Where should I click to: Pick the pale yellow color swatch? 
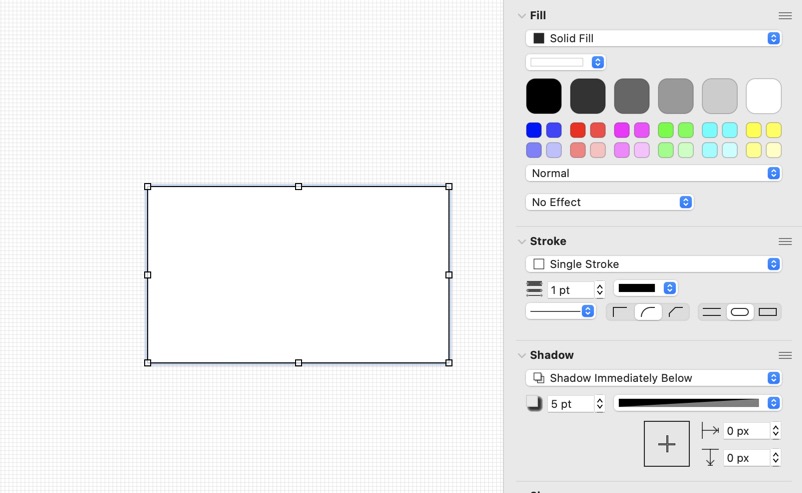[774, 150]
